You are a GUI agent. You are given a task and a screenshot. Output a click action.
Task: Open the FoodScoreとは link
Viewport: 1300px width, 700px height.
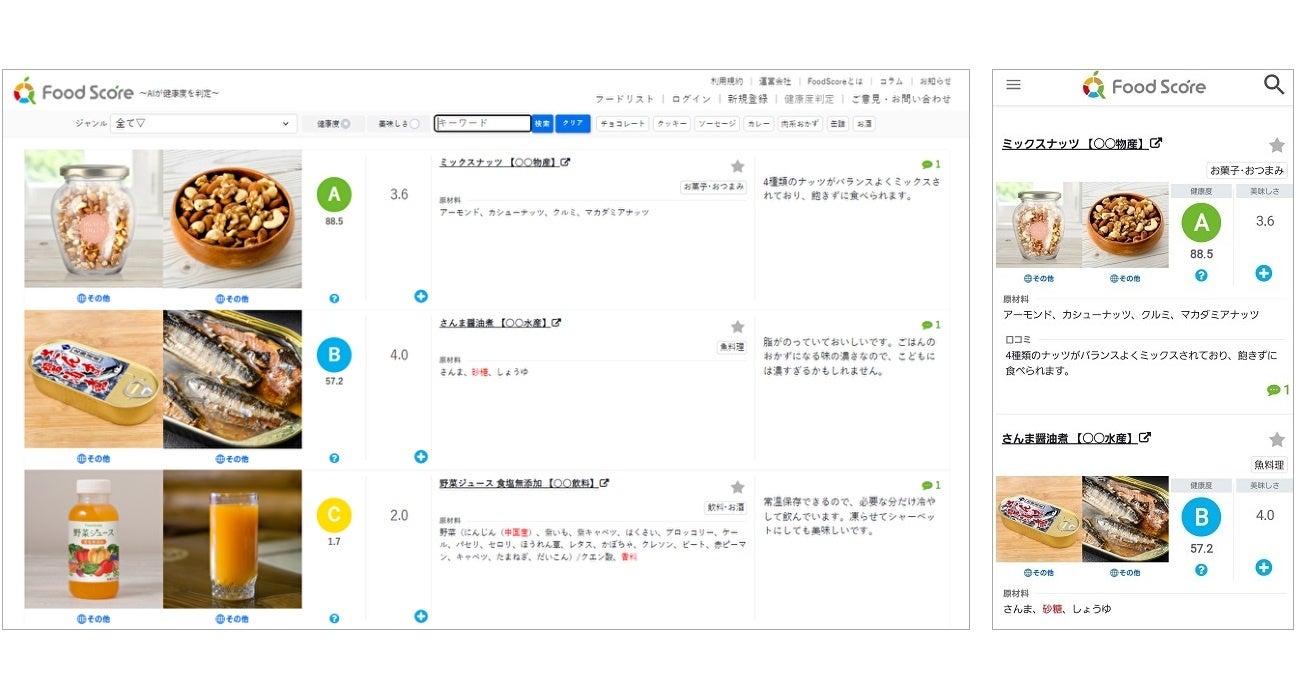(x=835, y=81)
